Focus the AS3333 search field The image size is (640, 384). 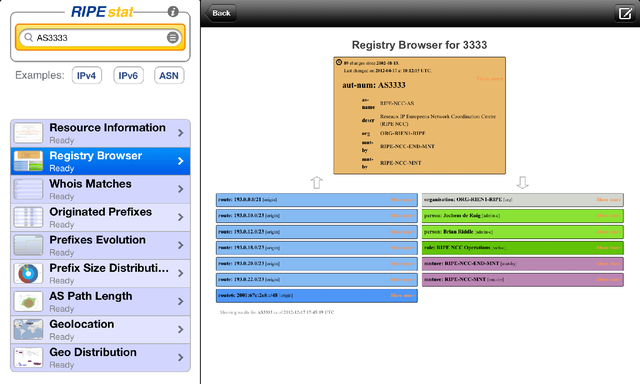click(100, 38)
